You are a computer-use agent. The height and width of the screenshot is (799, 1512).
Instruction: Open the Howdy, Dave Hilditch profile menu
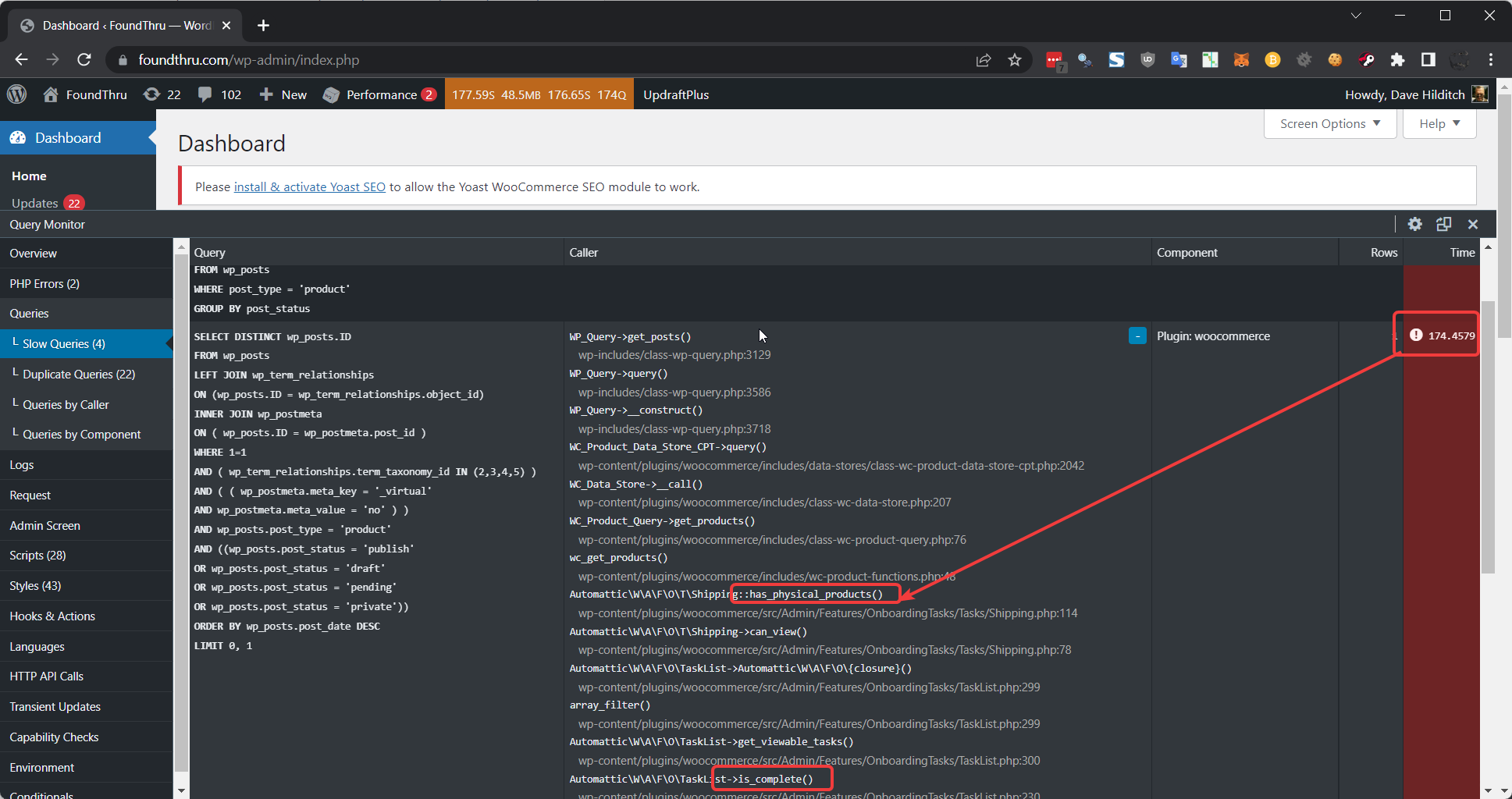point(1416,94)
